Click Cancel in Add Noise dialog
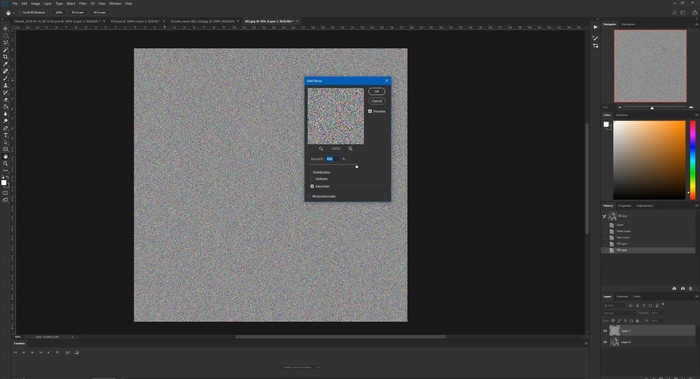700x379 pixels. [377, 101]
